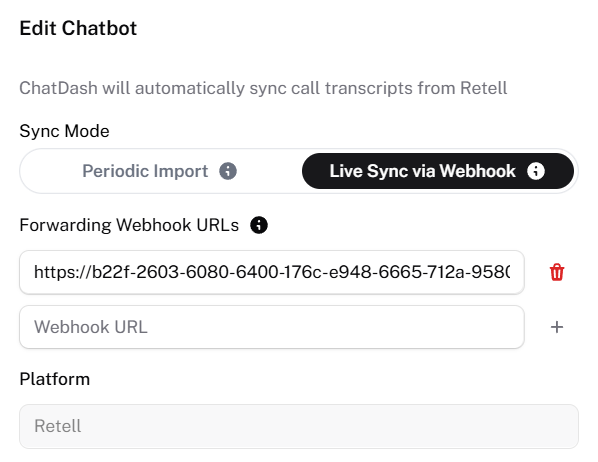
Task: Click the Live Sync via Webhook text
Action: click(423, 171)
